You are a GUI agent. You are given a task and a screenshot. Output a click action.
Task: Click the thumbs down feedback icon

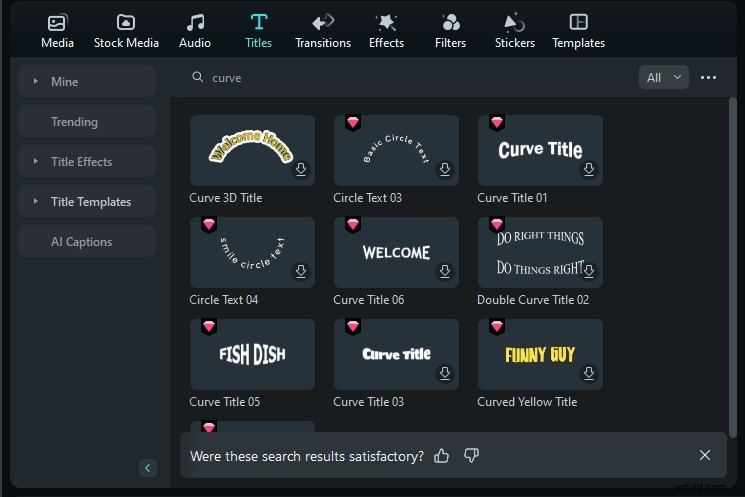[472, 455]
